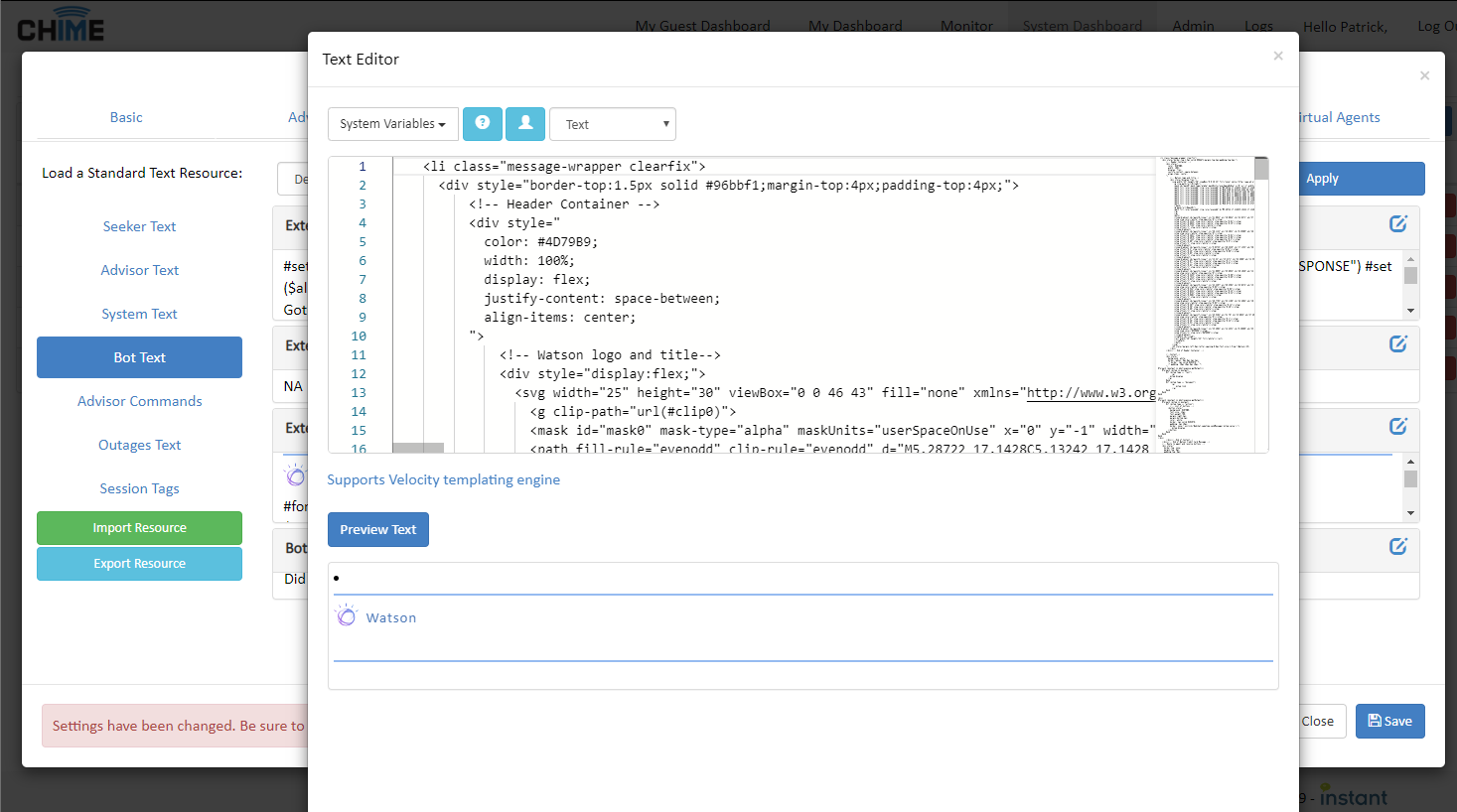
Task: Expand the Text type select box
Action: (x=612, y=124)
